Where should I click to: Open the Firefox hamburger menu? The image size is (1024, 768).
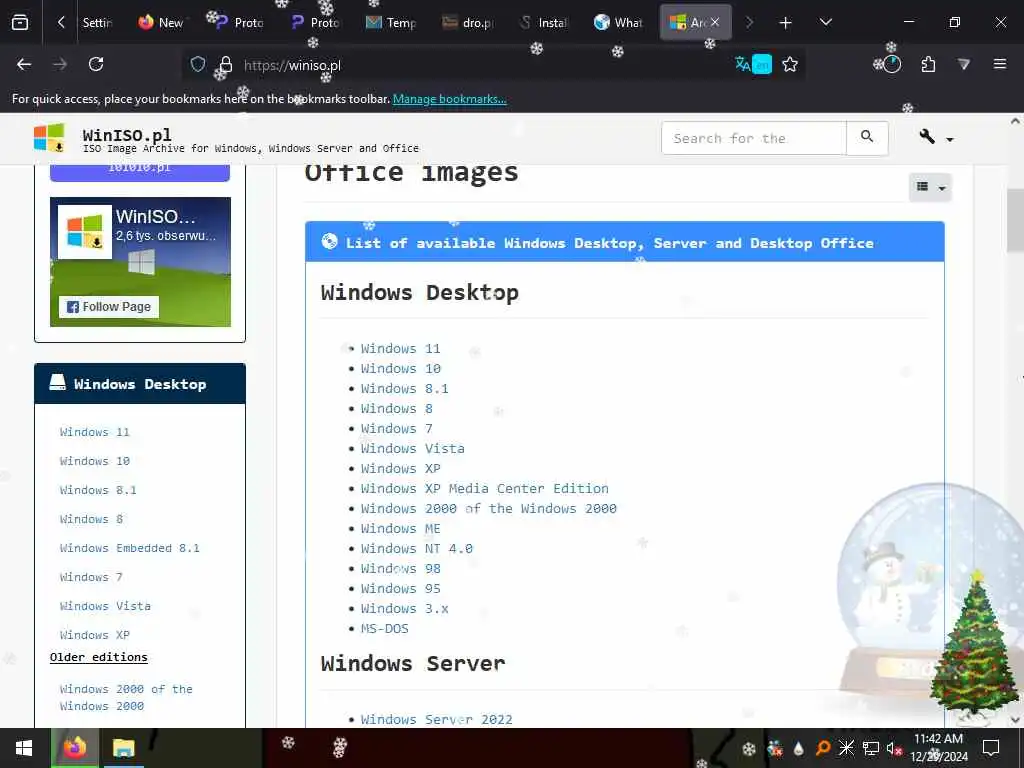(1000, 64)
